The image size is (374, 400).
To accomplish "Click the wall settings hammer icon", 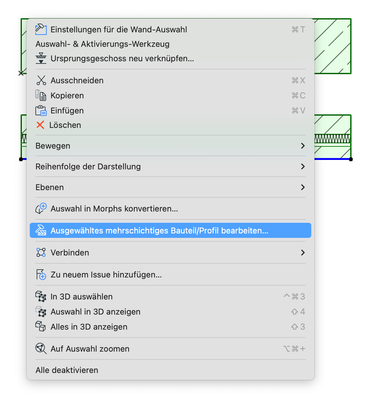I will (41, 29).
